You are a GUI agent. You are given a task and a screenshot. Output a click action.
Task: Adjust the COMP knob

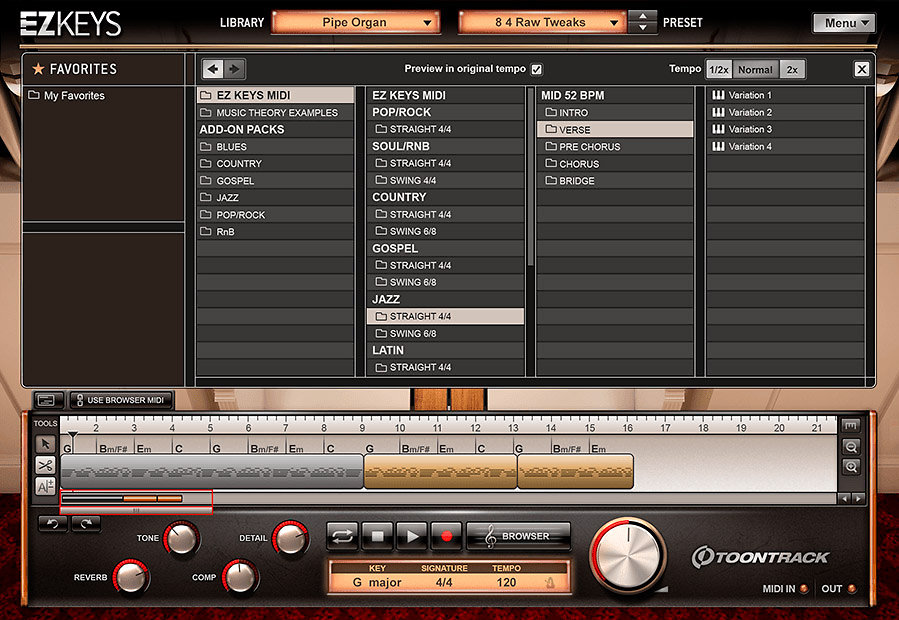click(x=240, y=576)
